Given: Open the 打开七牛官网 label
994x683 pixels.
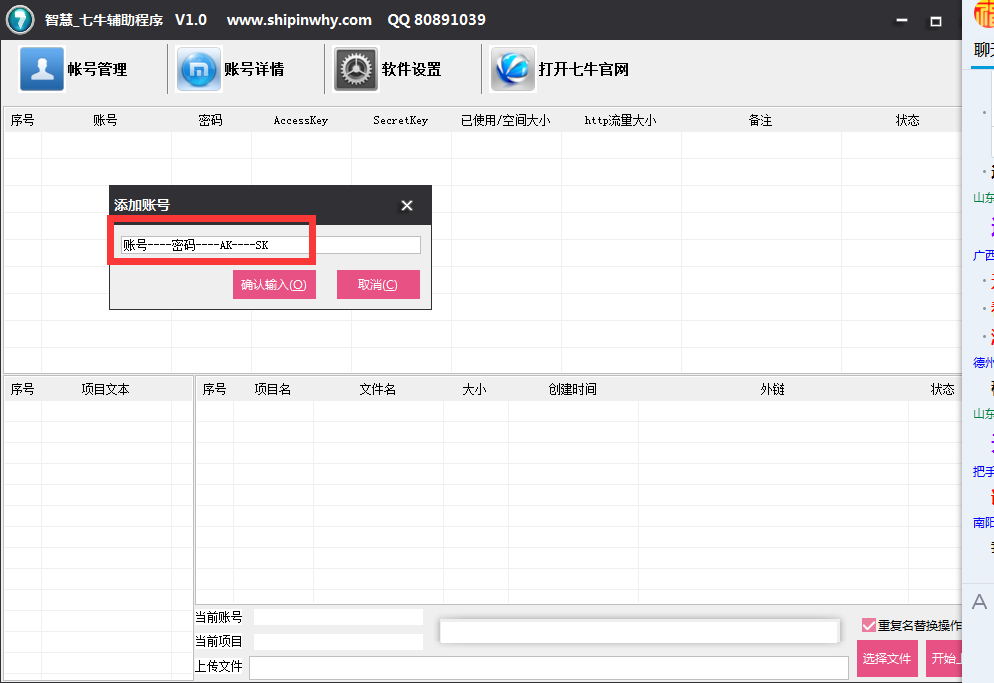Looking at the screenshot, I should click(x=584, y=69).
